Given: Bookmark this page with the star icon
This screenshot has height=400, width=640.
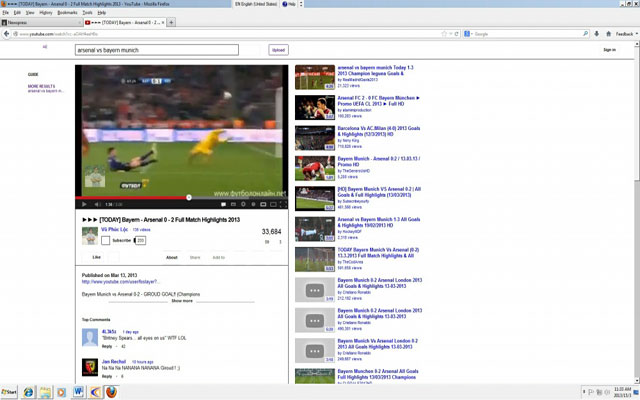Looking at the screenshot, I should [x=444, y=34].
